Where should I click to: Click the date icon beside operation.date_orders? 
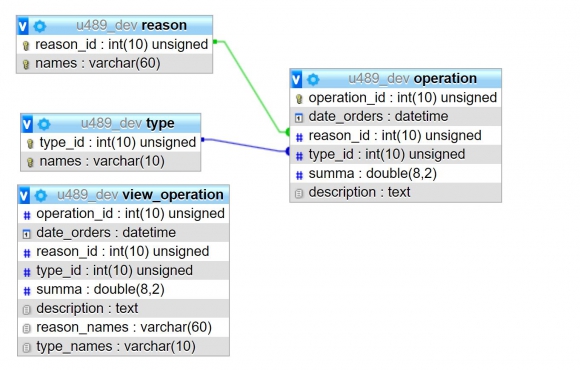coord(299,118)
